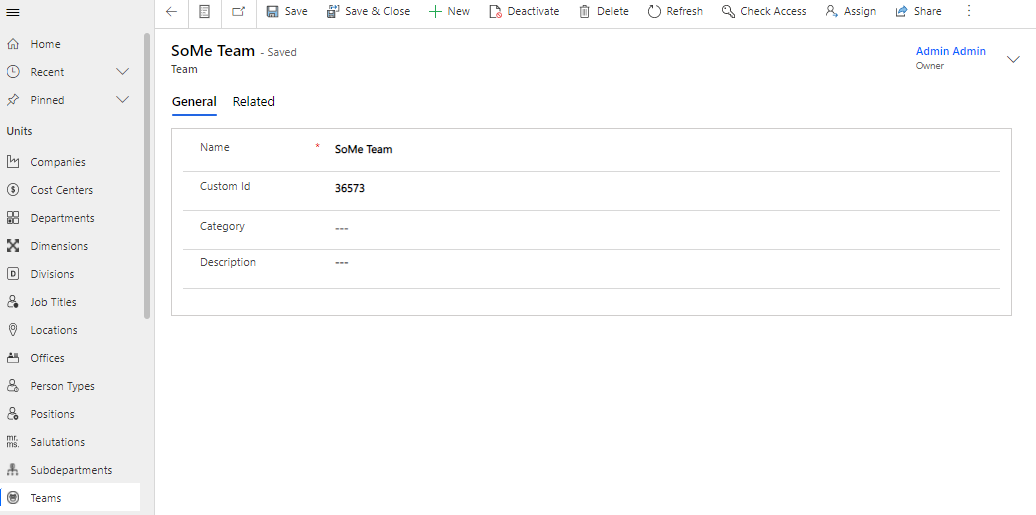Click the Save command
Screen dimensions: 1036x515
[x=286, y=12]
